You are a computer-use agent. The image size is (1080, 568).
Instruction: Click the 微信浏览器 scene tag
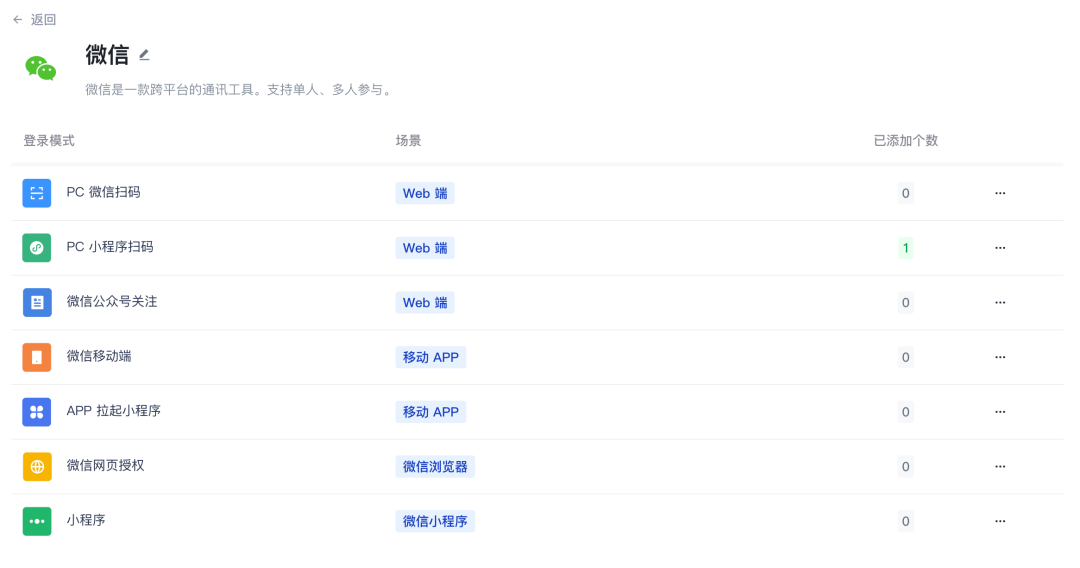(x=435, y=467)
